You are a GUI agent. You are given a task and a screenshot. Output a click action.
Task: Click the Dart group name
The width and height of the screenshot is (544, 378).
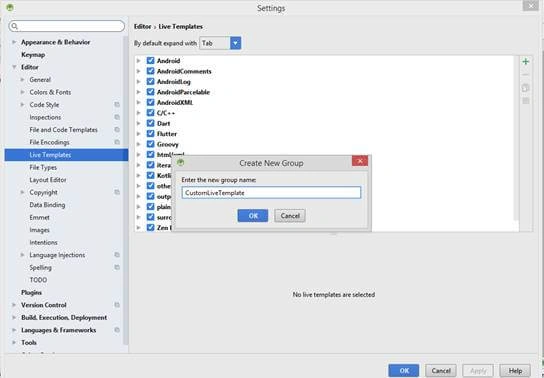[163, 123]
